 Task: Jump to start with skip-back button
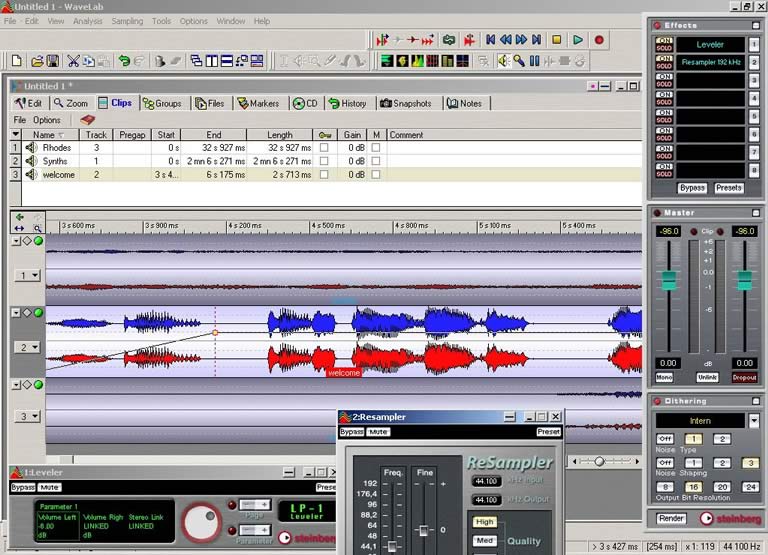(490, 40)
